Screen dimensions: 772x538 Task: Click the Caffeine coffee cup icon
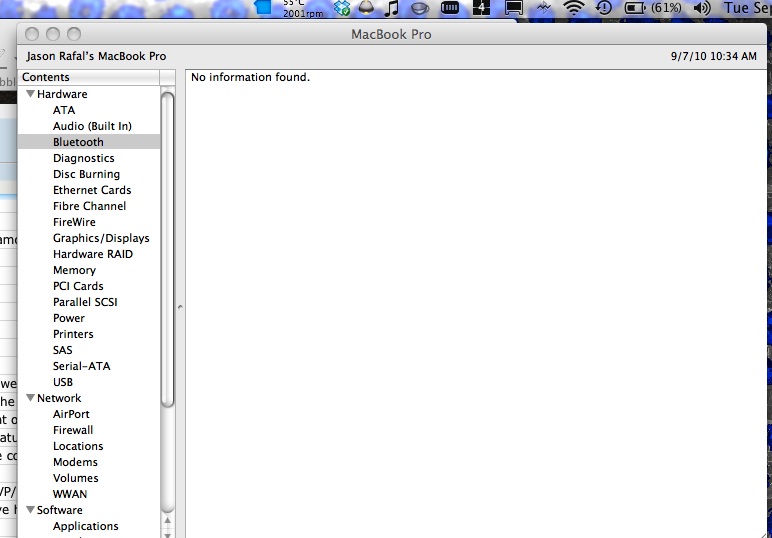click(x=419, y=8)
